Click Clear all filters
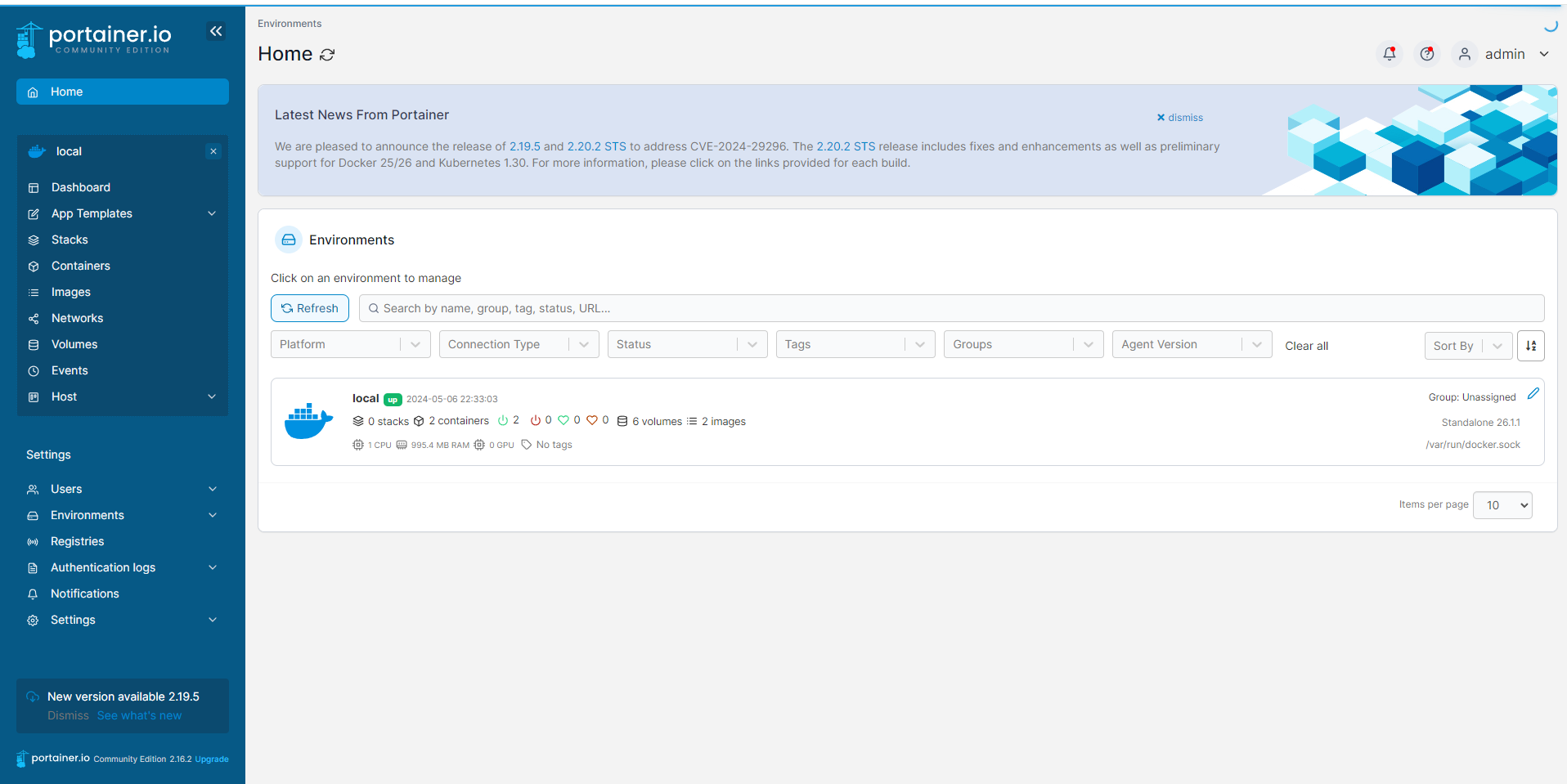Screen dimensions: 1567x784 pyautogui.click(x=1306, y=346)
